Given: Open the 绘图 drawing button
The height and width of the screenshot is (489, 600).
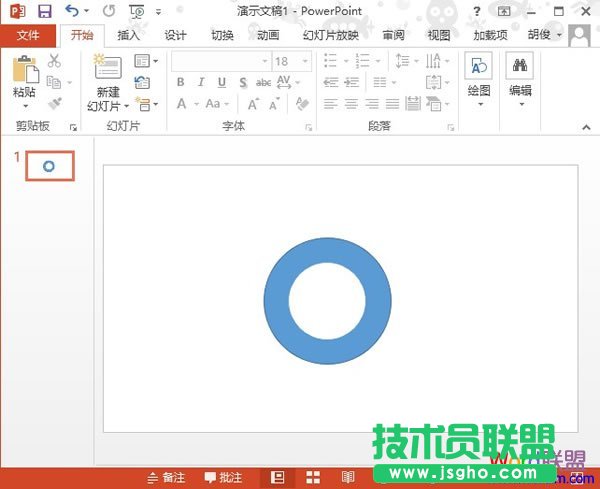Looking at the screenshot, I should (x=479, y=80).
